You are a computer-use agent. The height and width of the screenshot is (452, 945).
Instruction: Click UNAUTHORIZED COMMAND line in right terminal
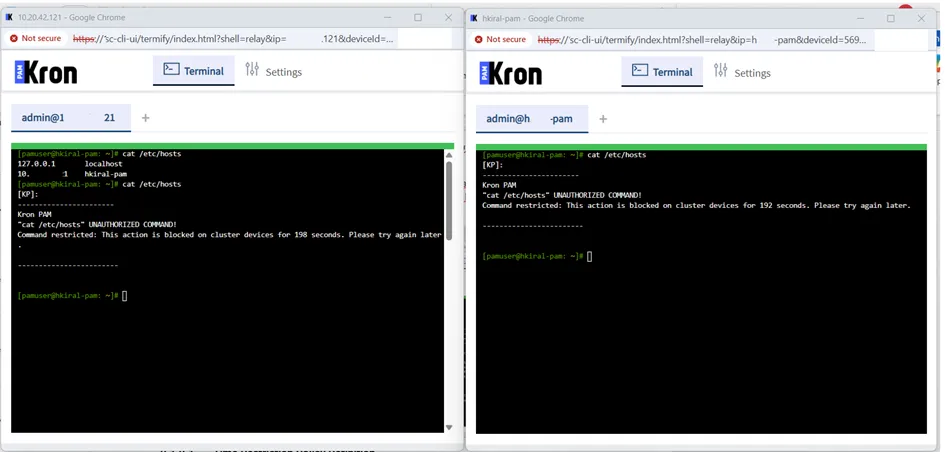tap(562, 195)
